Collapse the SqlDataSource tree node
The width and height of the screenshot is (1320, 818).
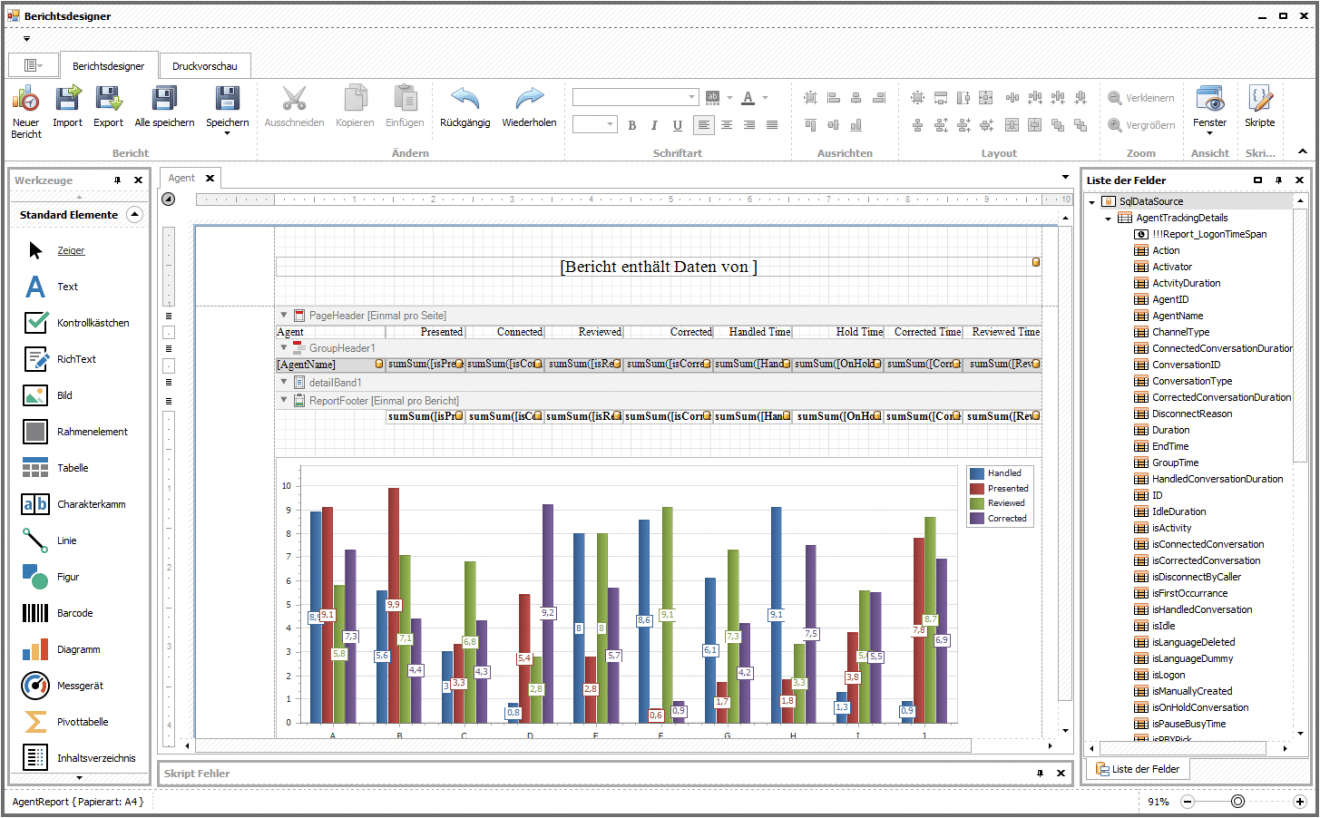pos(1093,202)
